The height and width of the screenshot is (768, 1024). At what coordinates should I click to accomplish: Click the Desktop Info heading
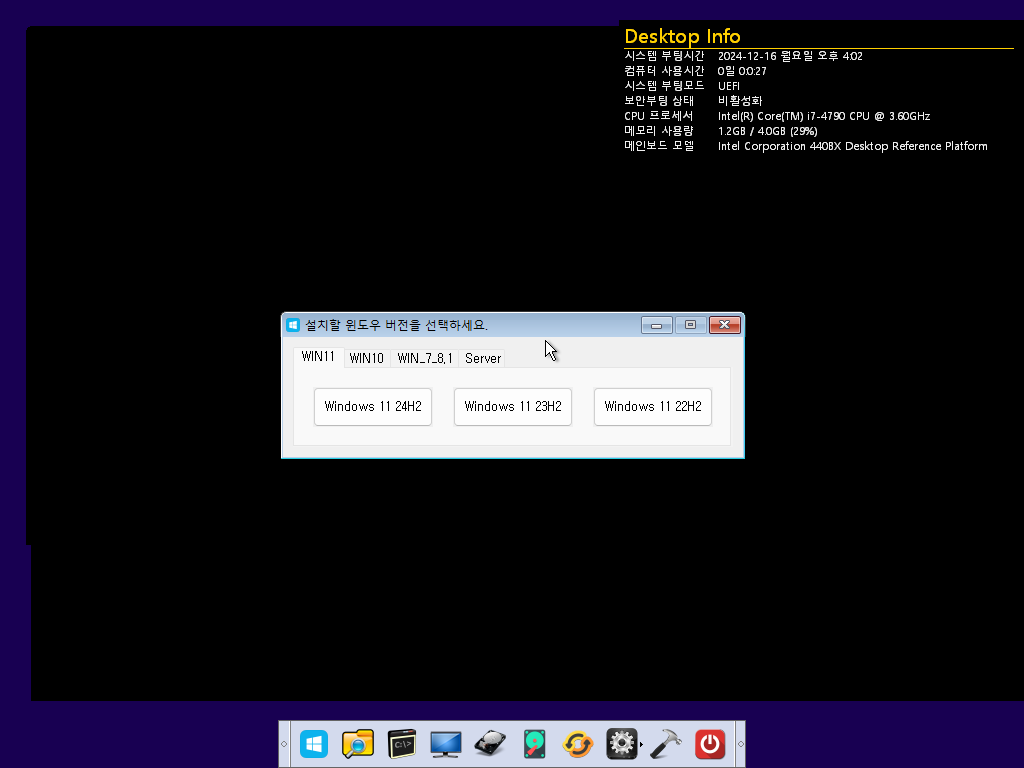[x=682, y=37]
